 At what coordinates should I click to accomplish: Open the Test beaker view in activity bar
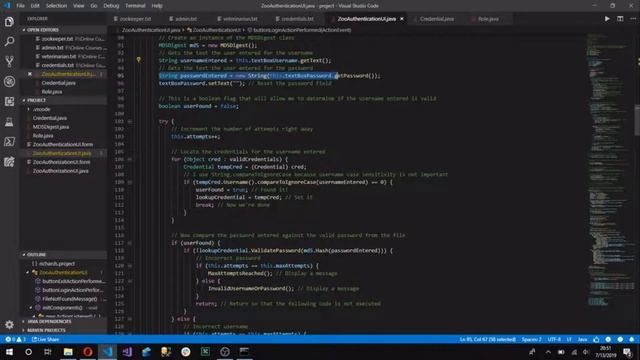(9, 121)
